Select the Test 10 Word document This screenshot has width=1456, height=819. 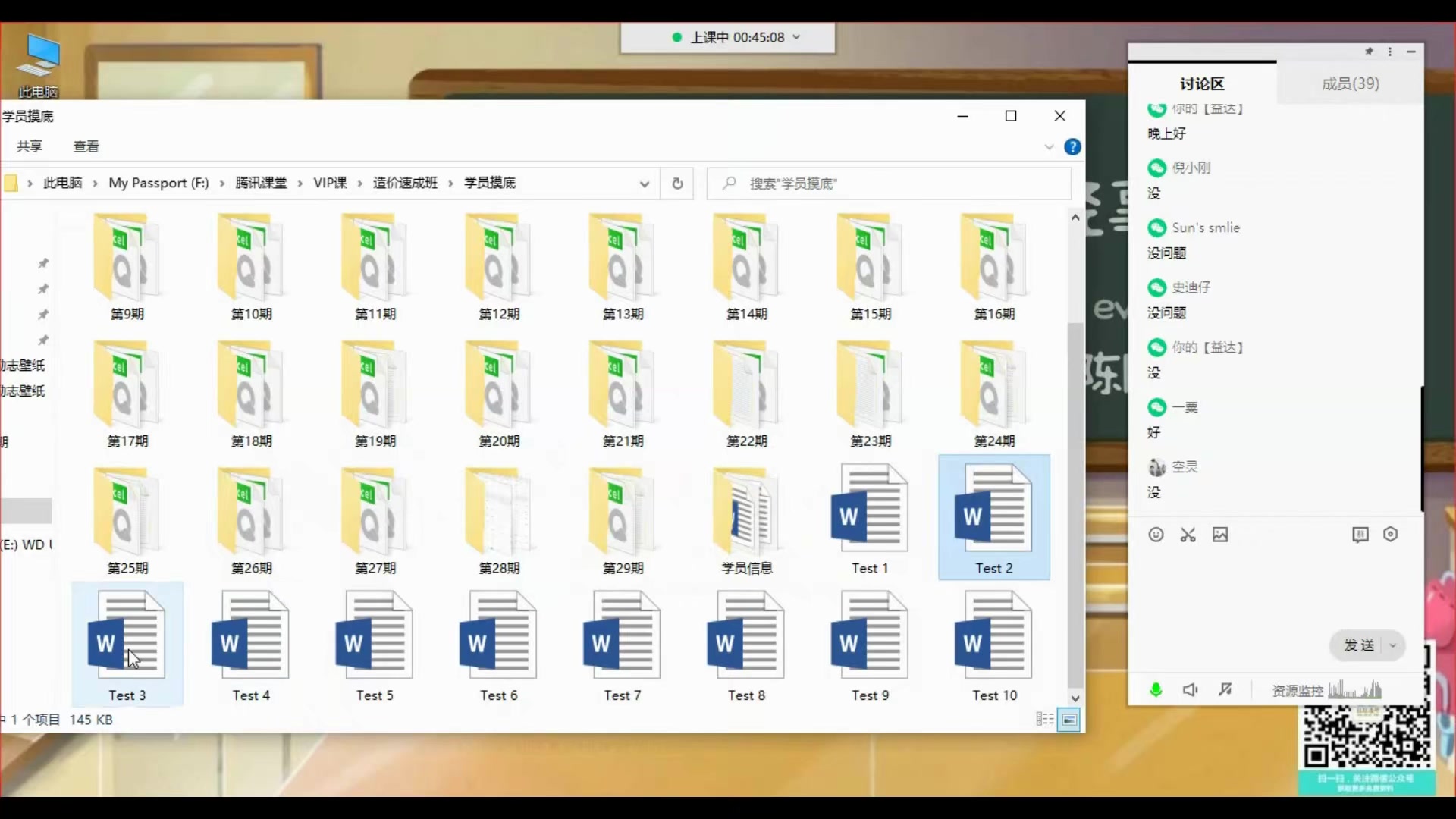click(x=994, y=646)
